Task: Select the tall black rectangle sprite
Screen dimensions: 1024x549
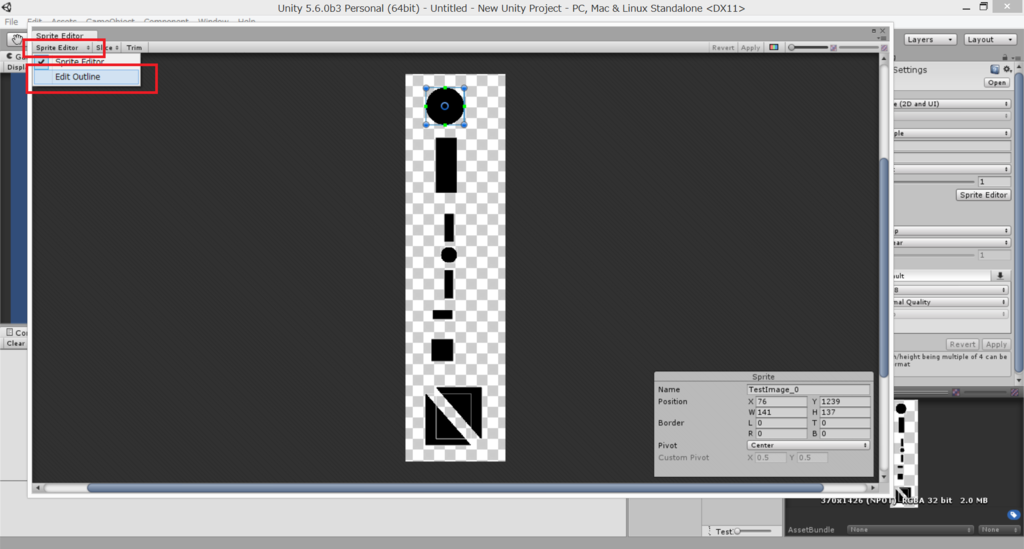Action: [446, 165]
